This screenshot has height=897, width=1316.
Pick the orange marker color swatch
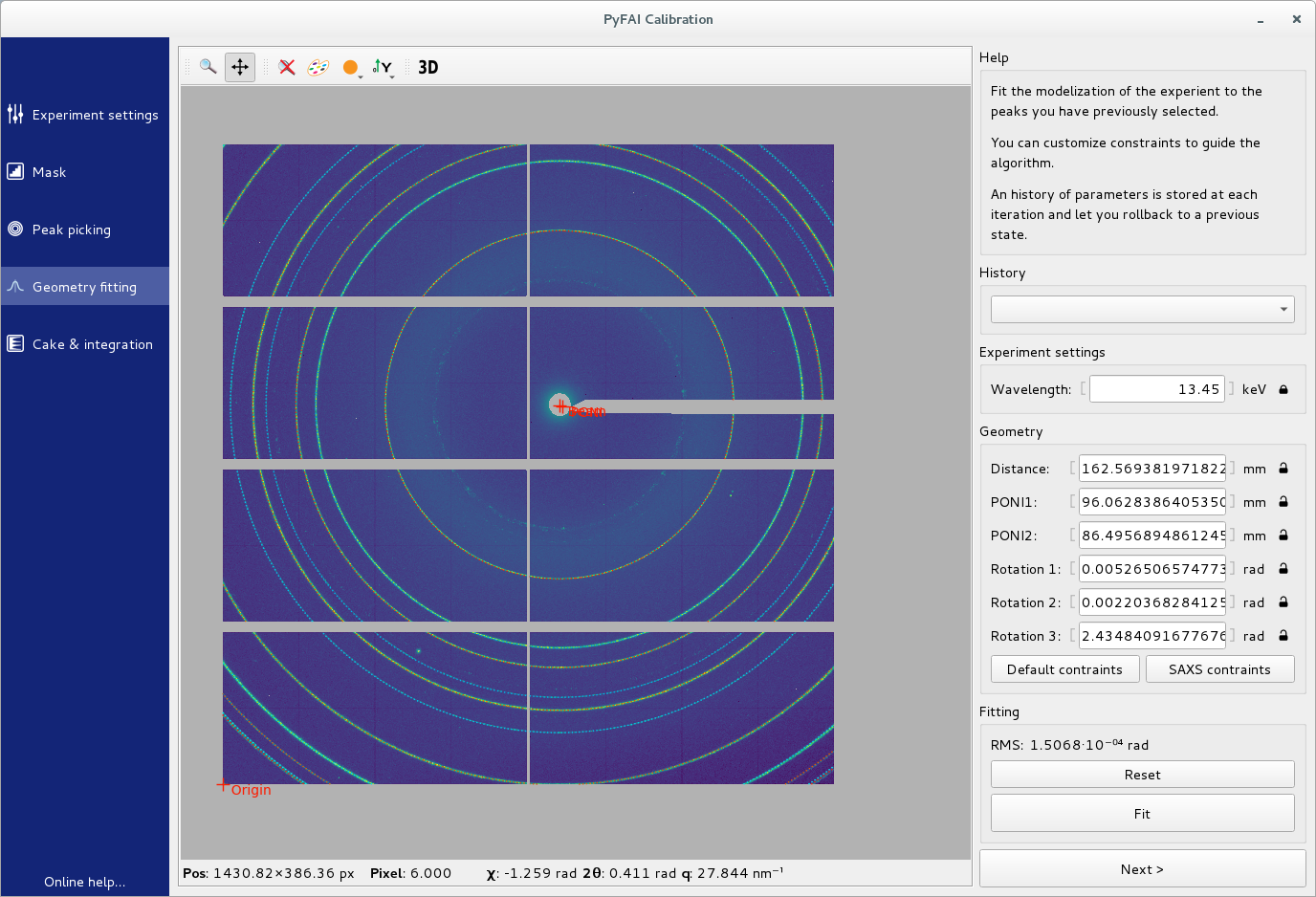pyautogui.click(x=350, y=67)
